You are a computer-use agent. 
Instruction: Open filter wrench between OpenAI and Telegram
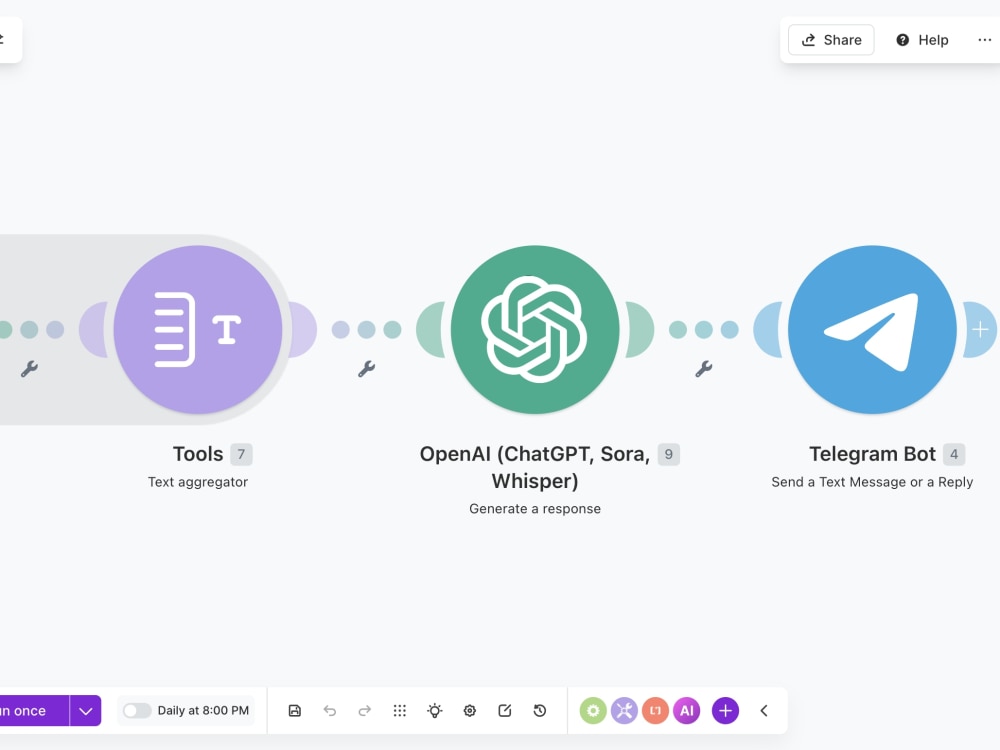pyautogui.click(x=703, y=369)
